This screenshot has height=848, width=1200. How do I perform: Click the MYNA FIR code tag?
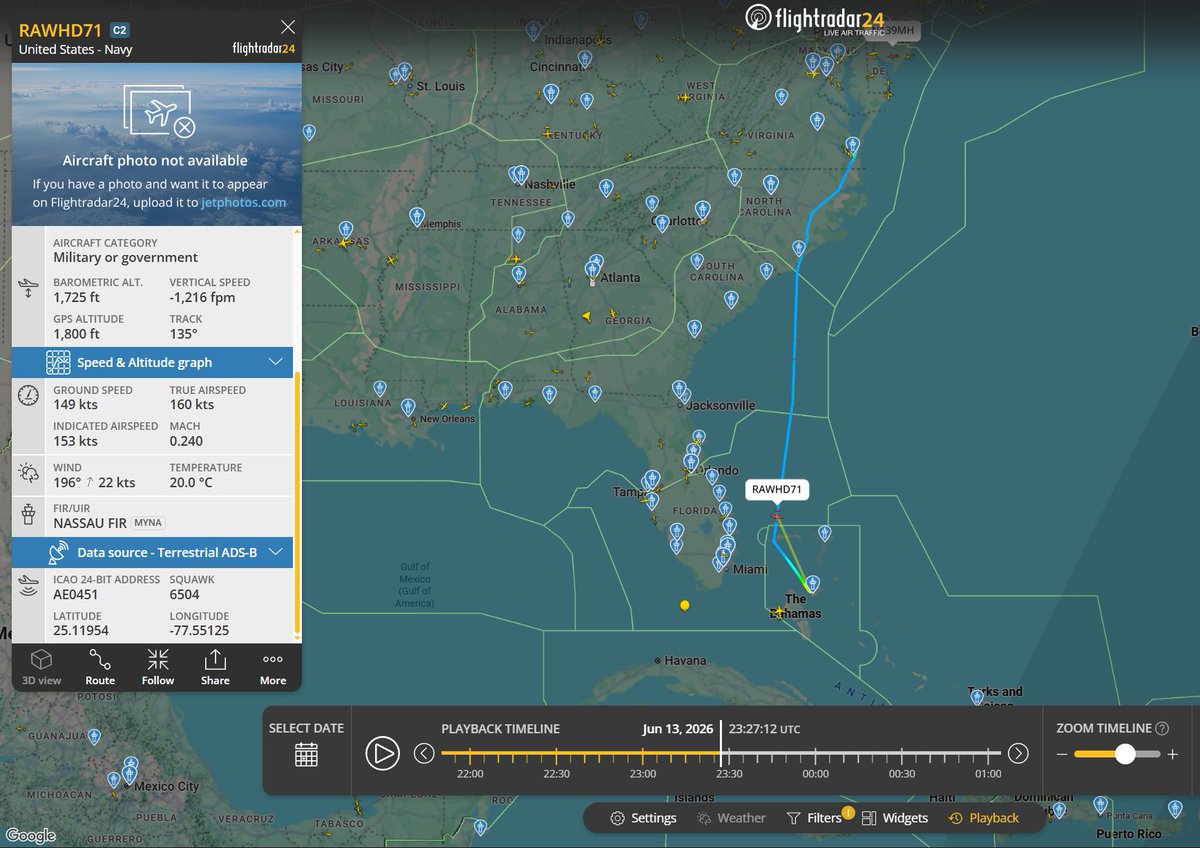148,523
